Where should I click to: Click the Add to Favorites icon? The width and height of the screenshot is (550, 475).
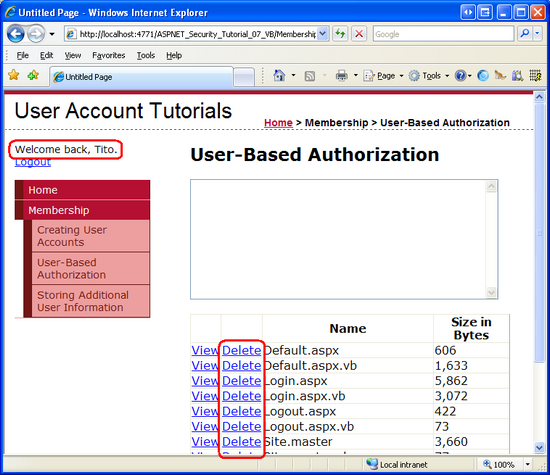point(33,75)
